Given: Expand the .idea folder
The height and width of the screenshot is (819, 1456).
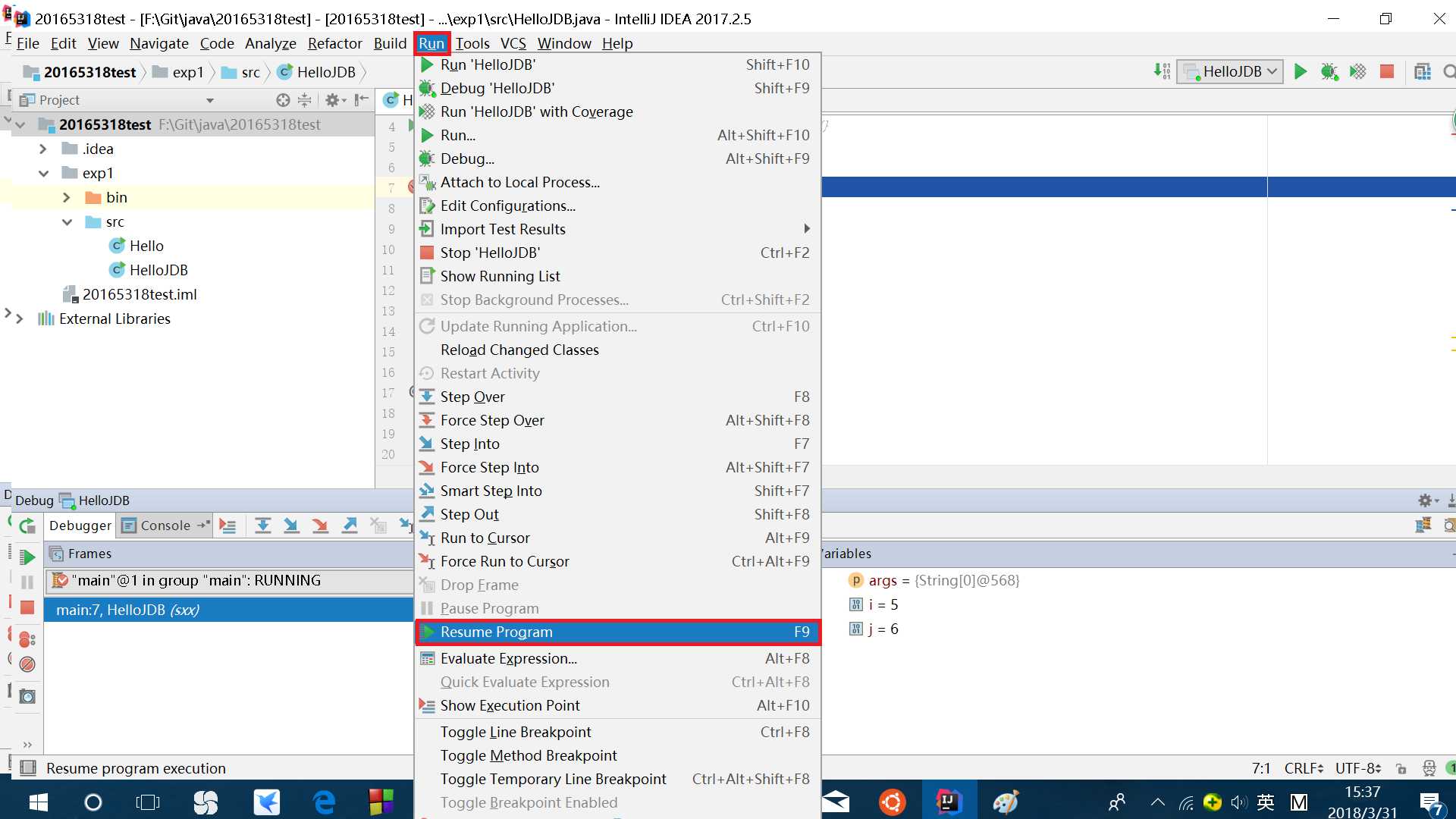Looking at the screenshot, I should (43, 149).
